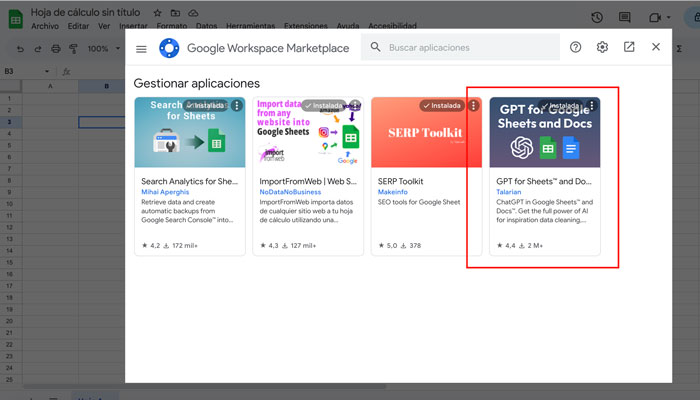Select row 10 header in Sheets
The height and width of the screenshot is (400, 700).
pos(9,204)
